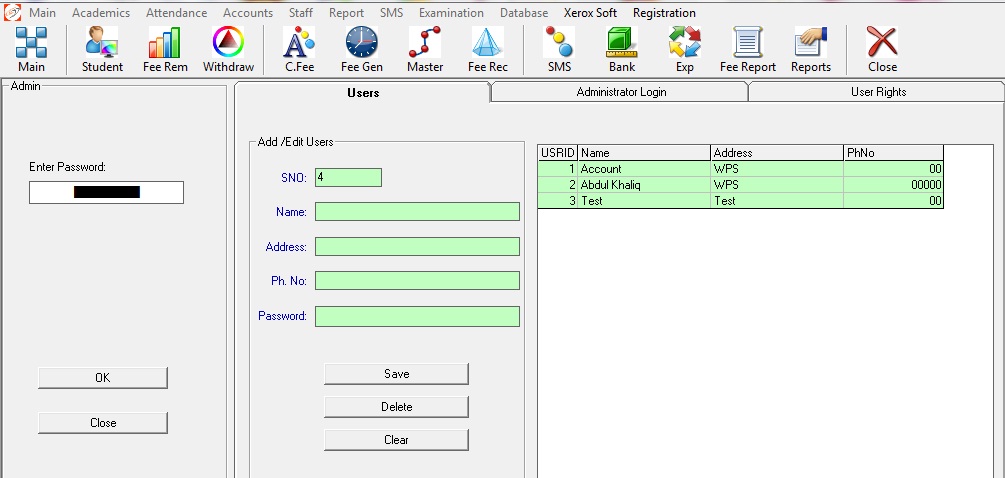Screen dimensions: 1005x478
Task: Select the Abdul Khaliq user row
Action: [x=740, y=185]
